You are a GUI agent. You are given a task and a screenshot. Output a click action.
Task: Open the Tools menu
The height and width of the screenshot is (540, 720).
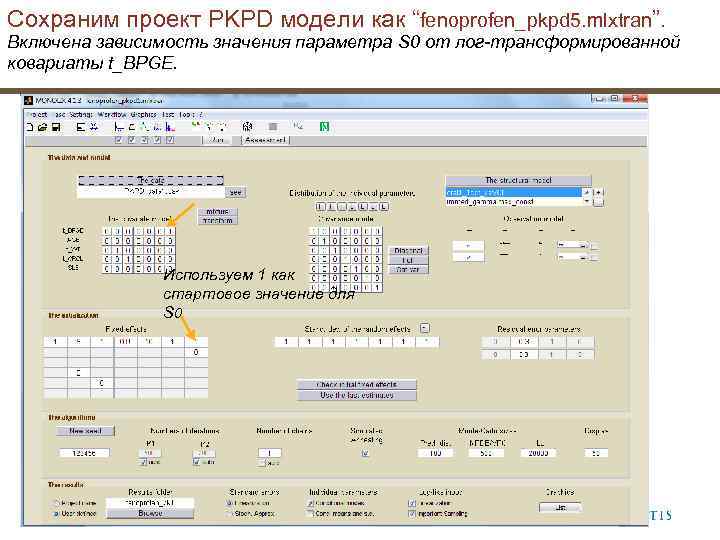[x=187, y=114]
